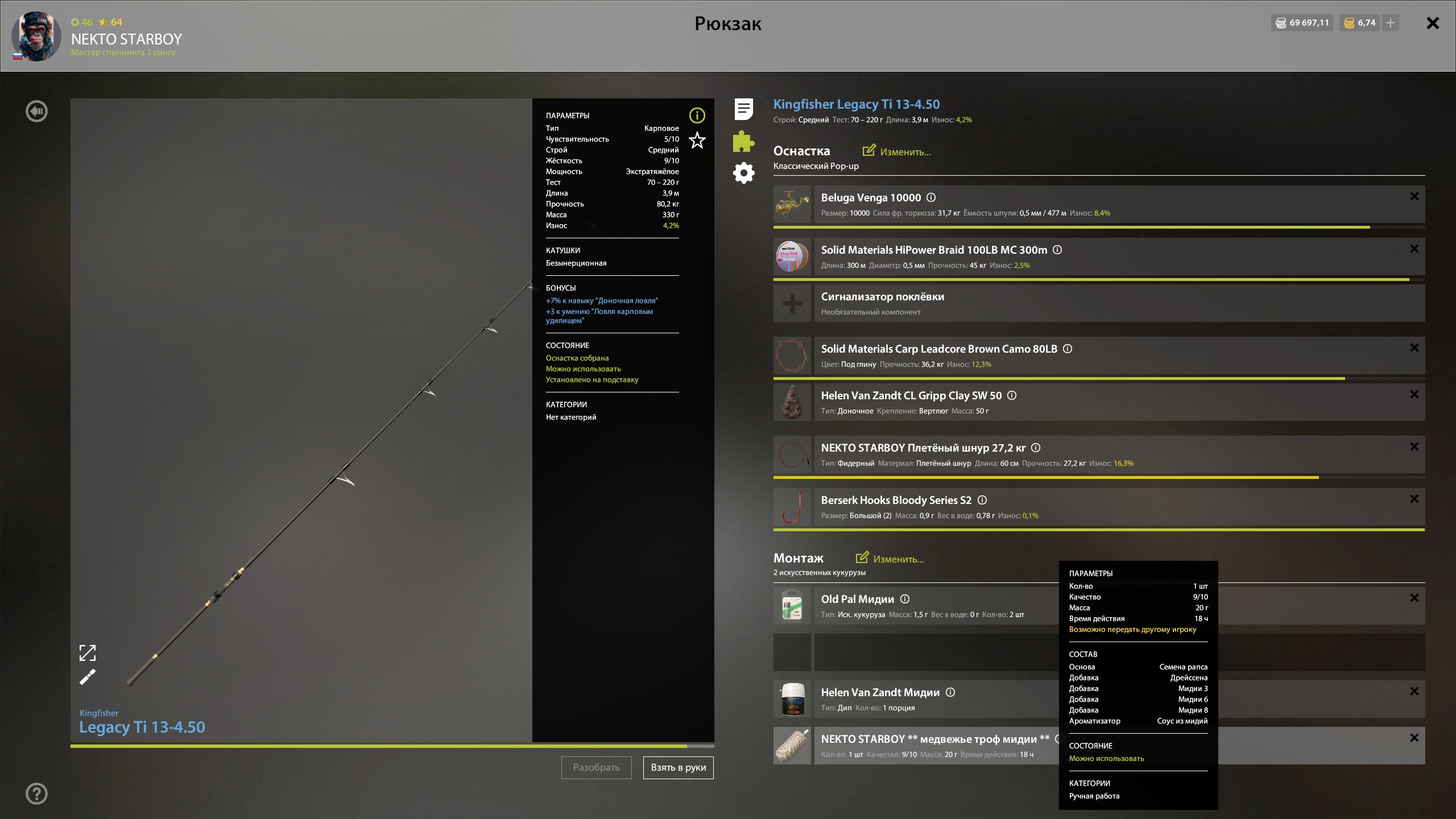Show info for HiPower Braid 100LB
Screen dimensions: 1456x819
click(1057, 250)
